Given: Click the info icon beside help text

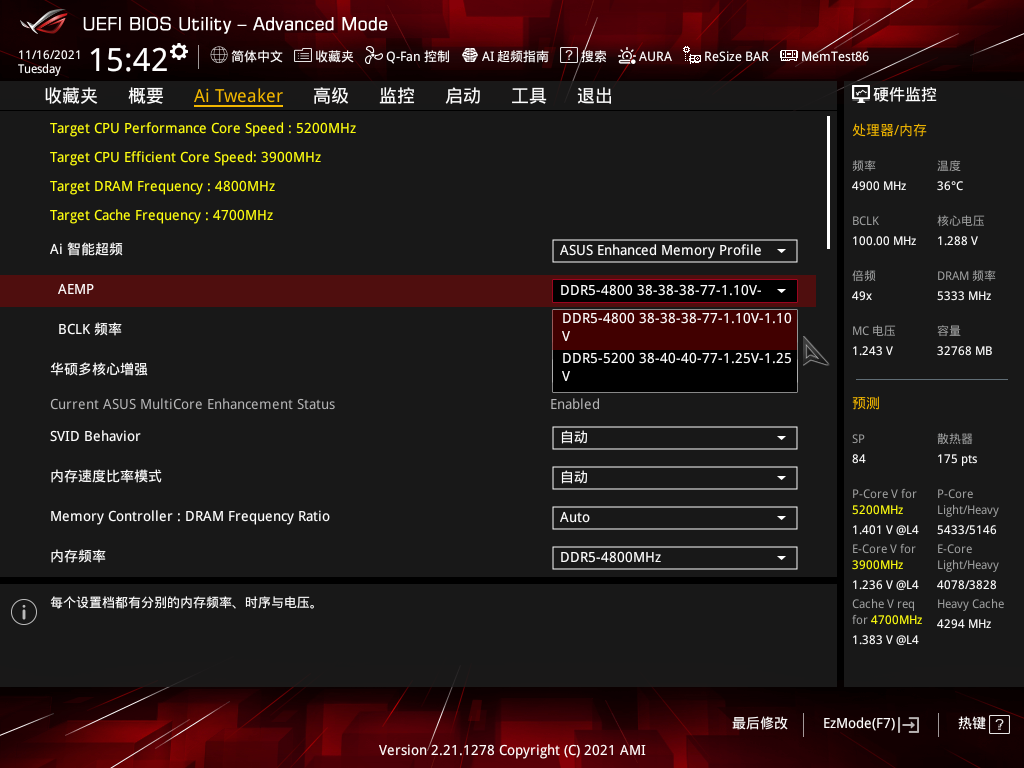Looking at the screenshot, I should click(24, 612).
